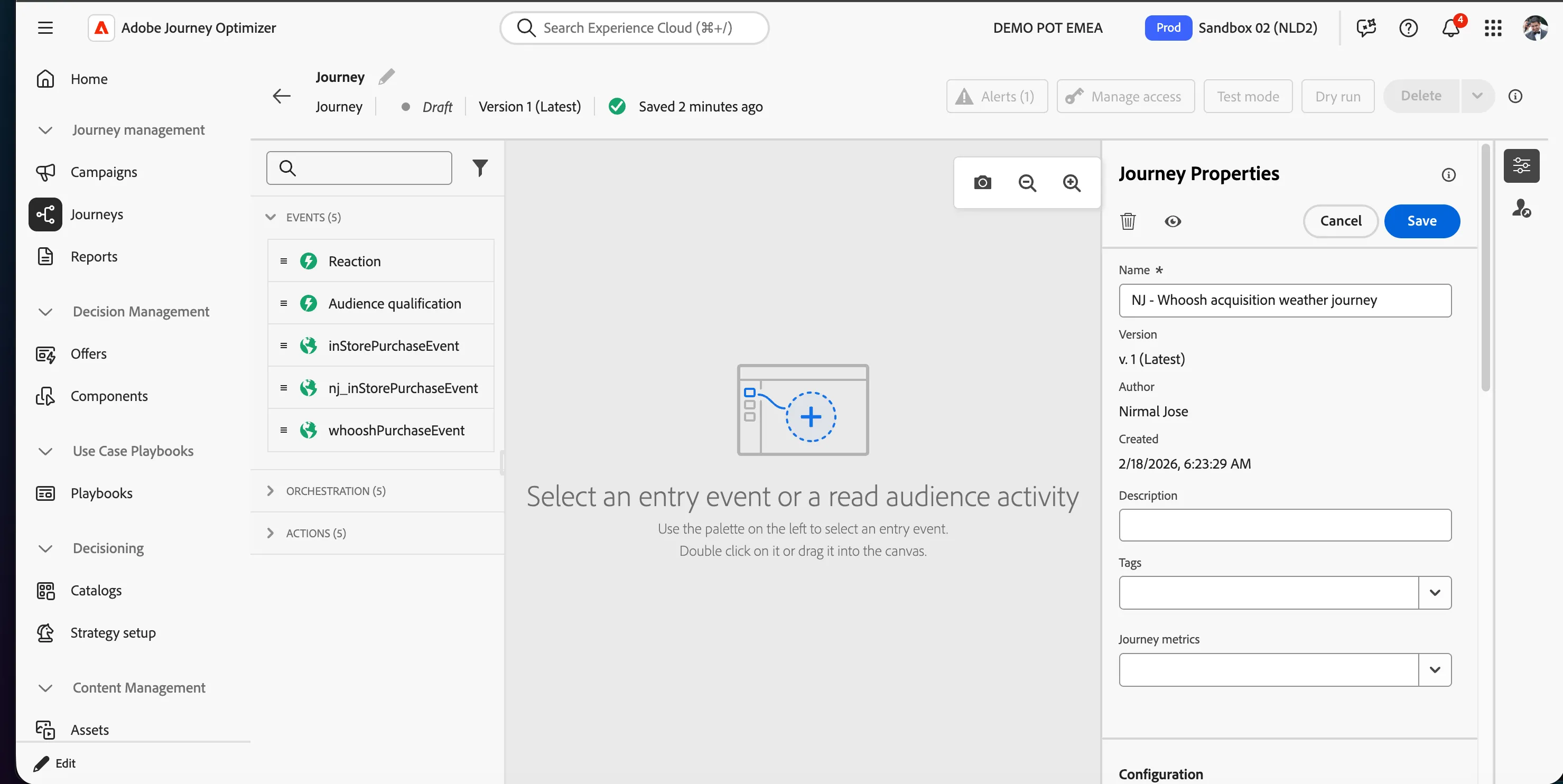Click the Cancel button
The image size is (1563, 784).
[1341, 221]
